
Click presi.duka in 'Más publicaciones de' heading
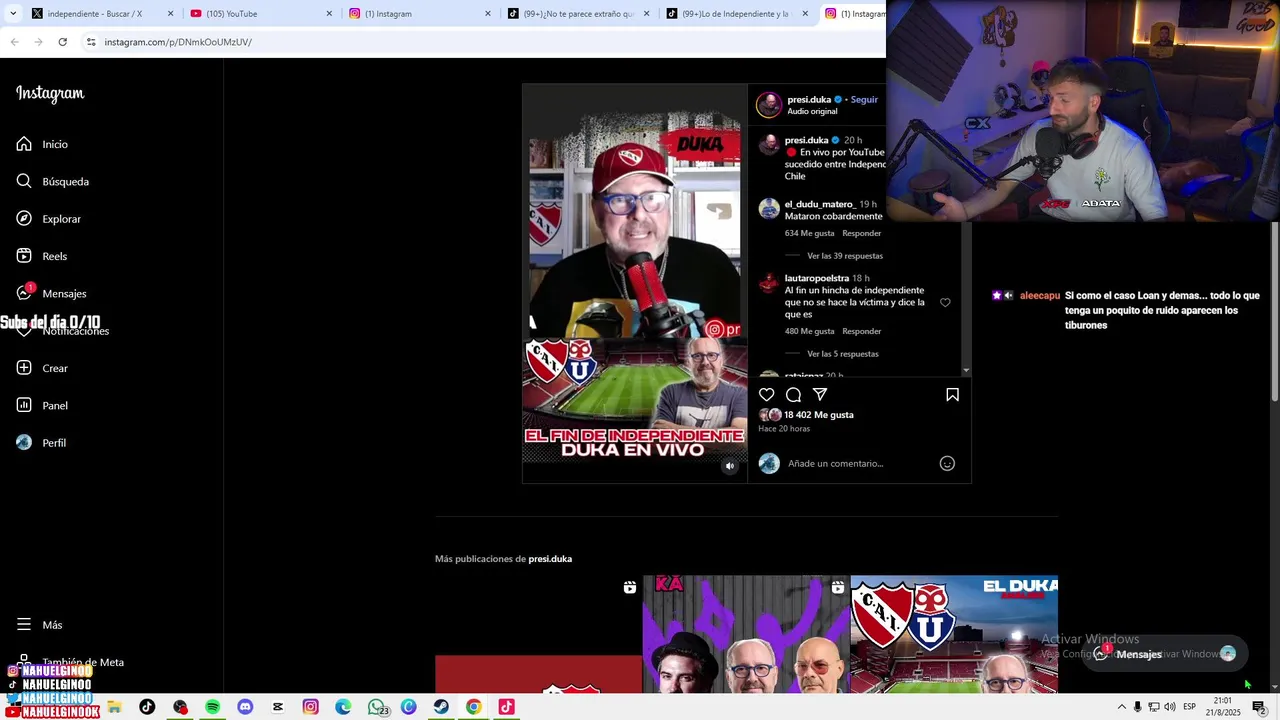click(x=550, y=559)
